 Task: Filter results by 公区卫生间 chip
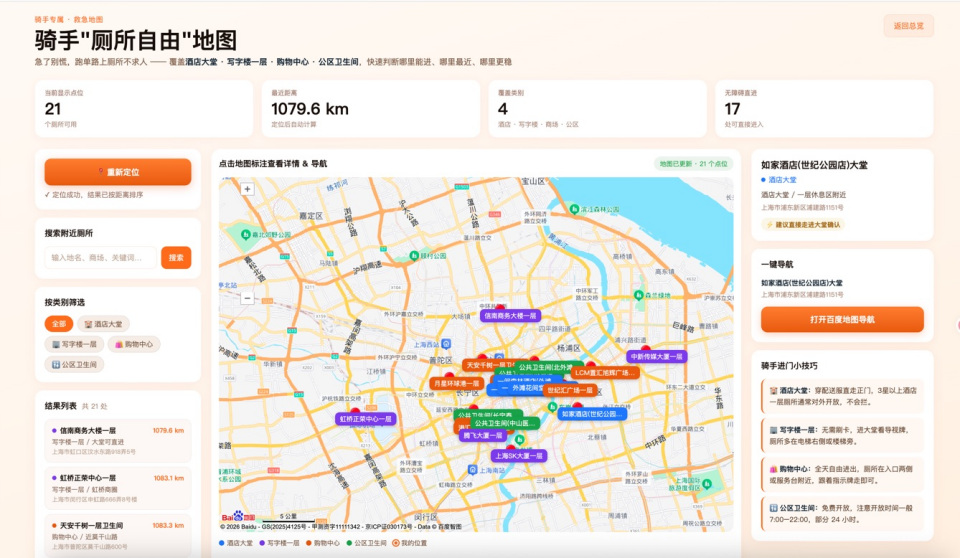coord(74,364)
